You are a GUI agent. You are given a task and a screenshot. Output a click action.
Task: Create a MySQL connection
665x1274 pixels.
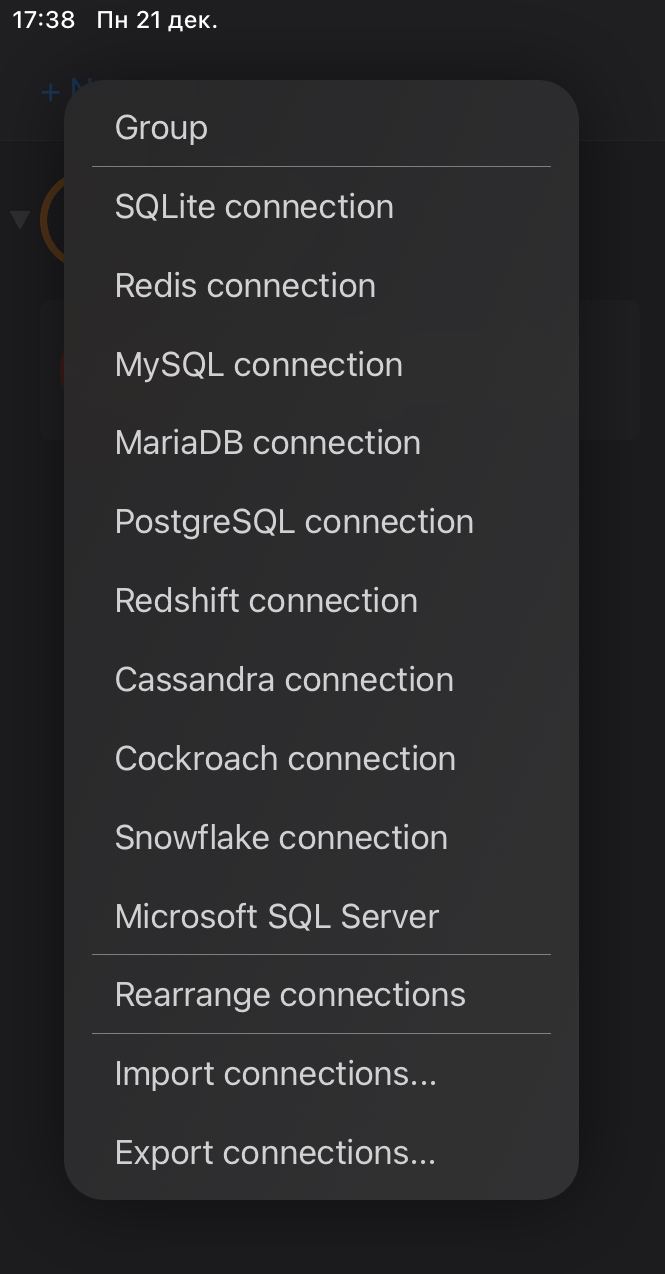point(321,364)
